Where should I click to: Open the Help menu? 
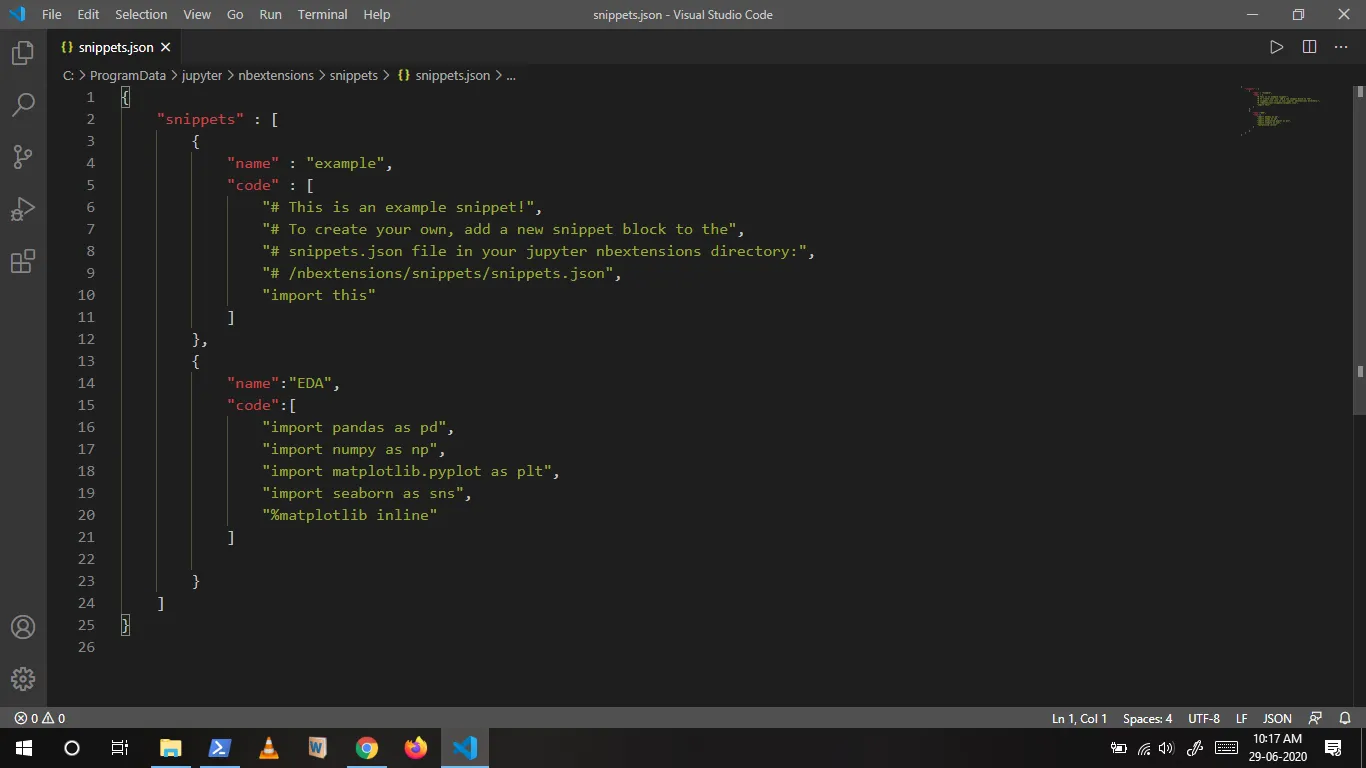click(377, 14)
